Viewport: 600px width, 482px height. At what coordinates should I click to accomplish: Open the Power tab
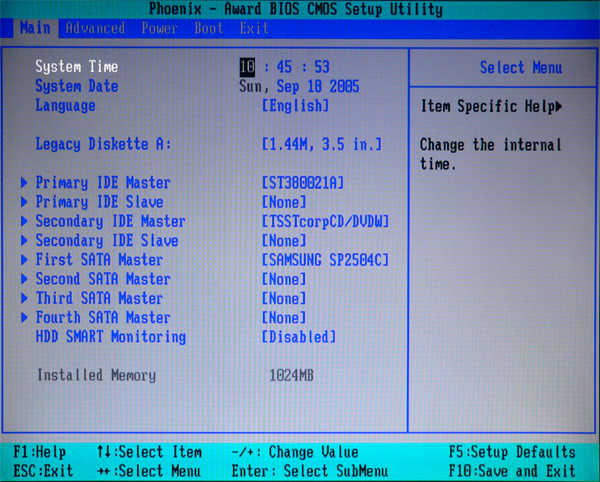click(x=160, y=28)
